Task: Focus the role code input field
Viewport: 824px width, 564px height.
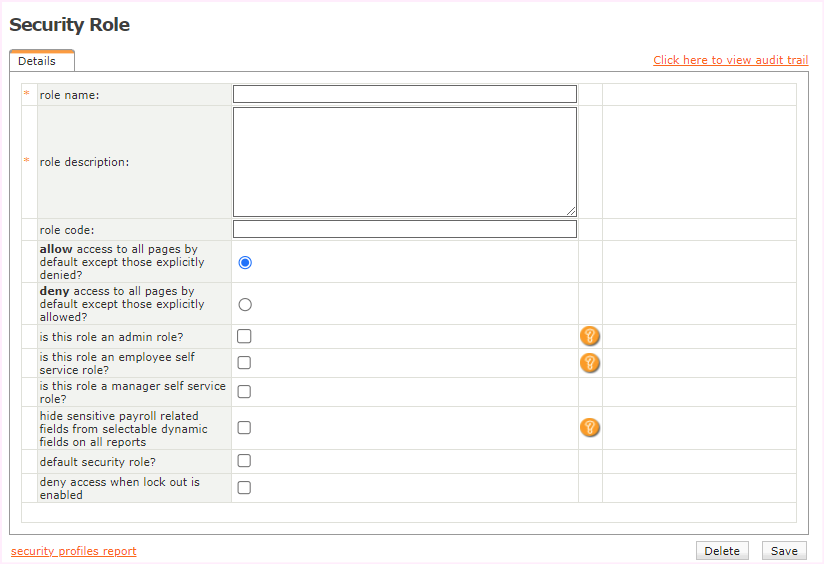Action: coord(404,229)
